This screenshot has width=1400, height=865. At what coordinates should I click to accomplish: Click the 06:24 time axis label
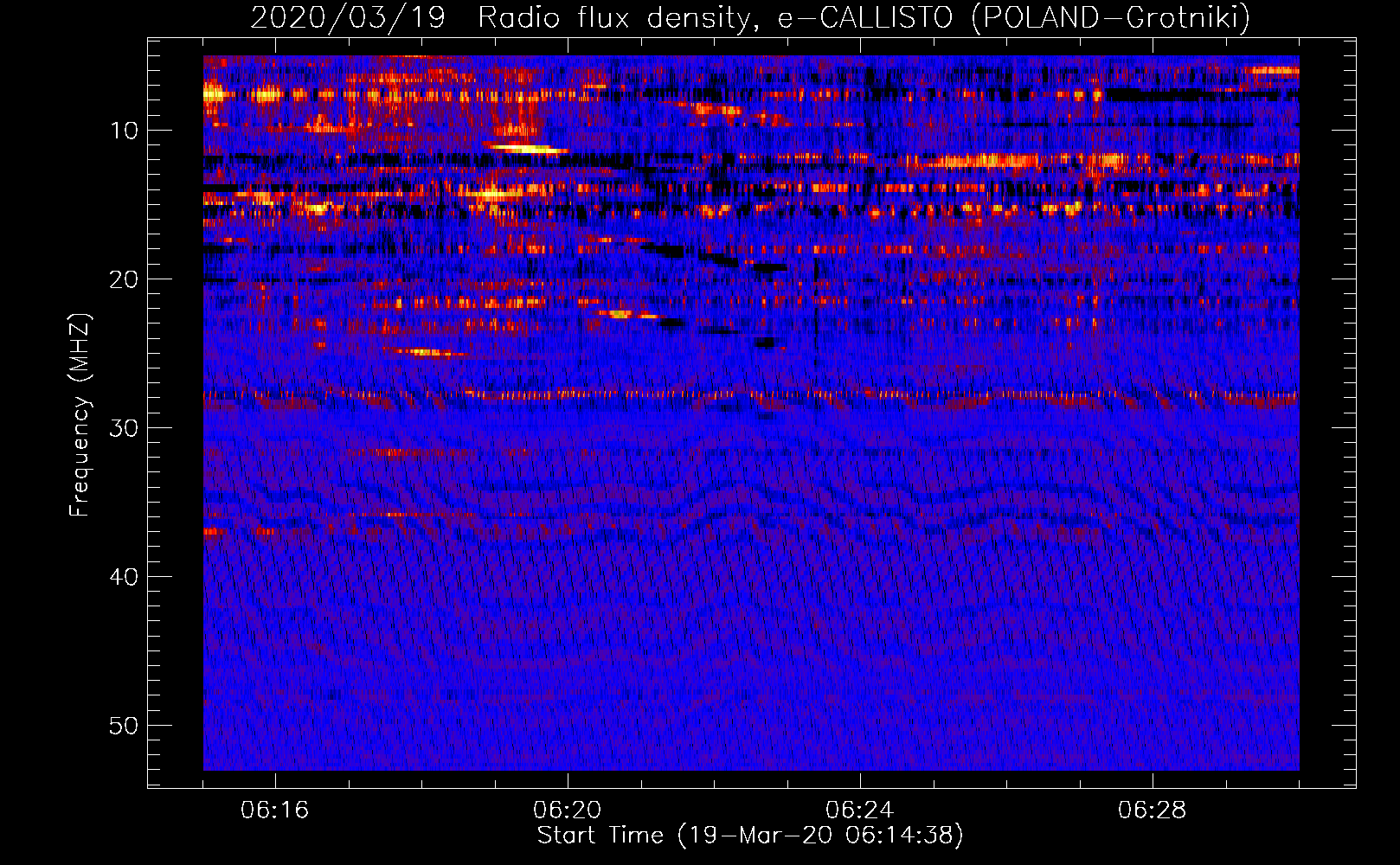(x=860, y=811)
